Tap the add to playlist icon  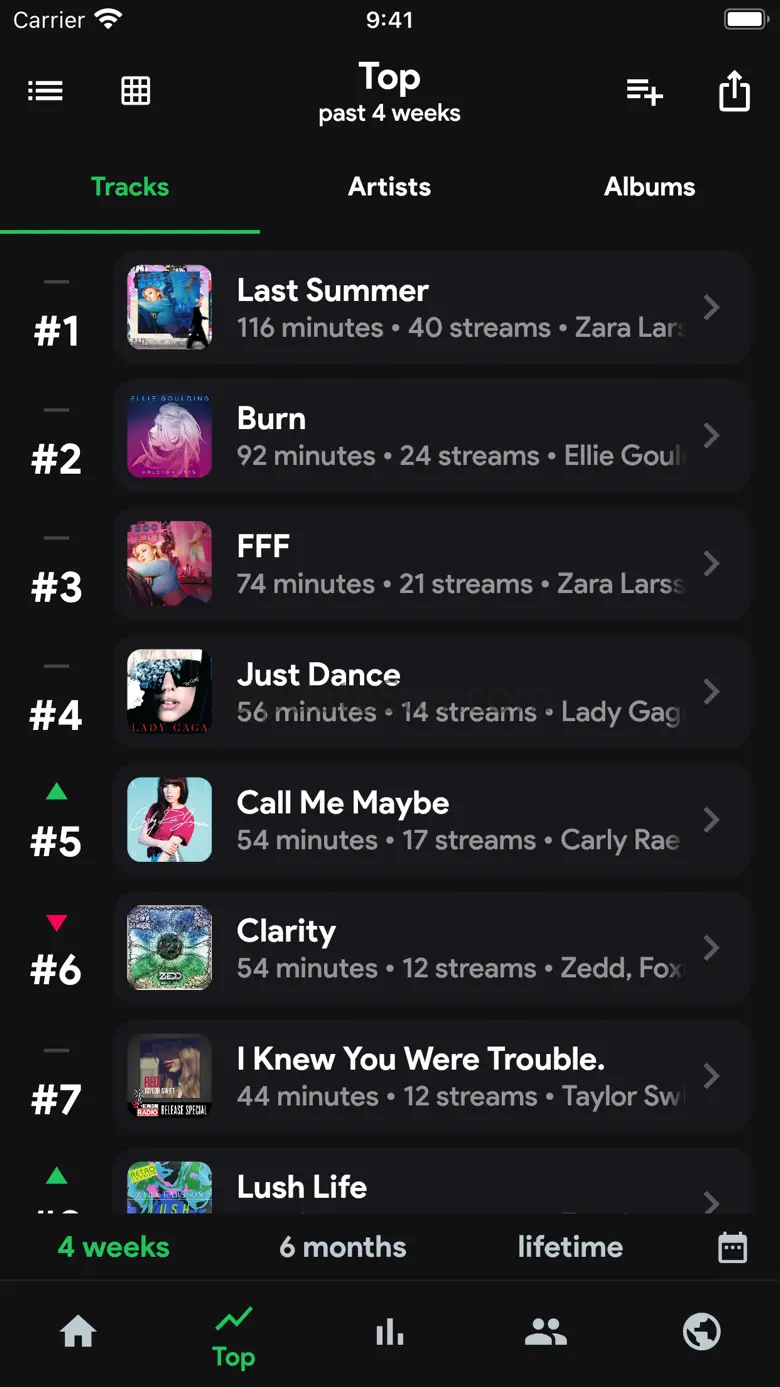644,92
